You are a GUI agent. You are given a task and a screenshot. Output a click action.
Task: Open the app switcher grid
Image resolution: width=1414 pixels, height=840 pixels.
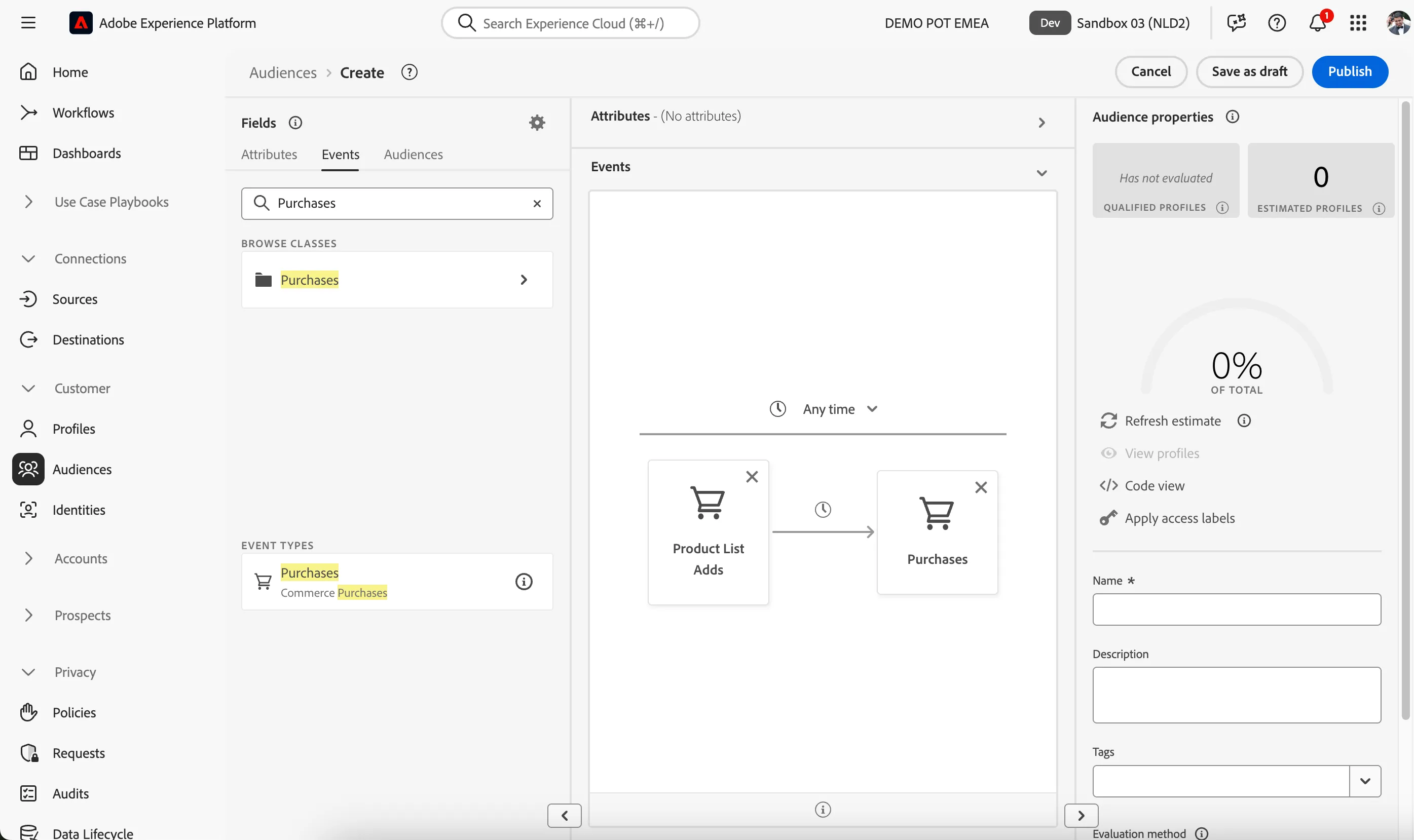pyautogui.click(x=1358, y=23)
